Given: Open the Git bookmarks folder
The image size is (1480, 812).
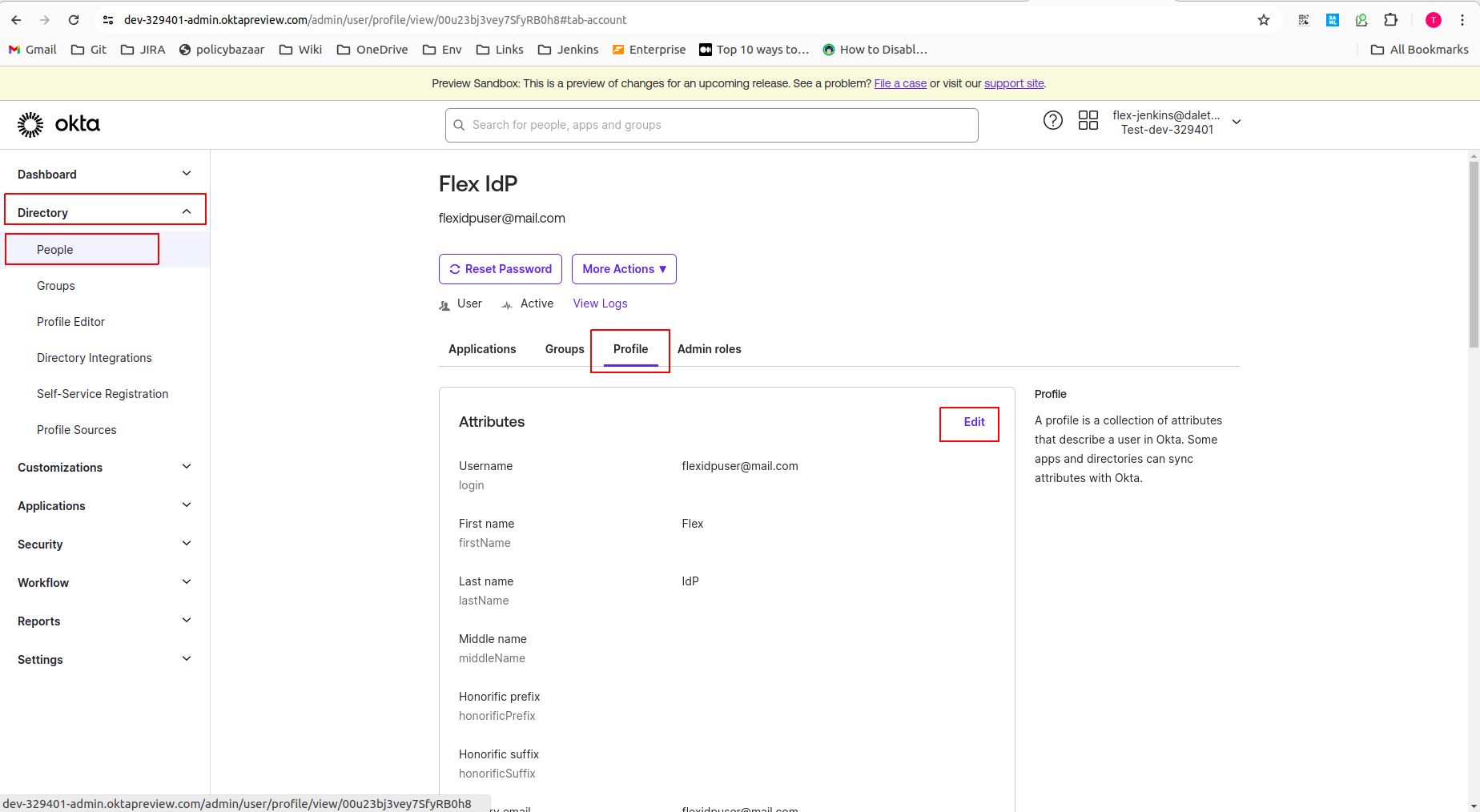Looking at the screenshot, I should point(89,50).
